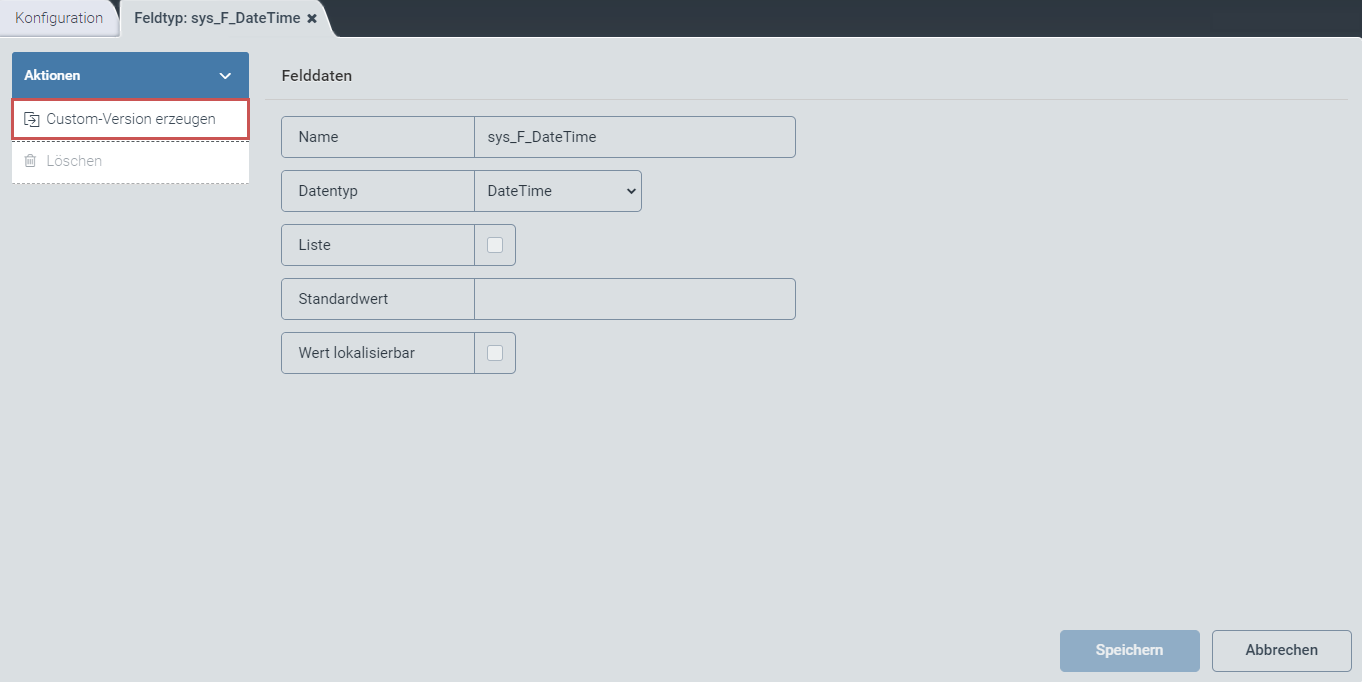Select the Feldtyp: sys_F_DateTime tab

(216, 18)
